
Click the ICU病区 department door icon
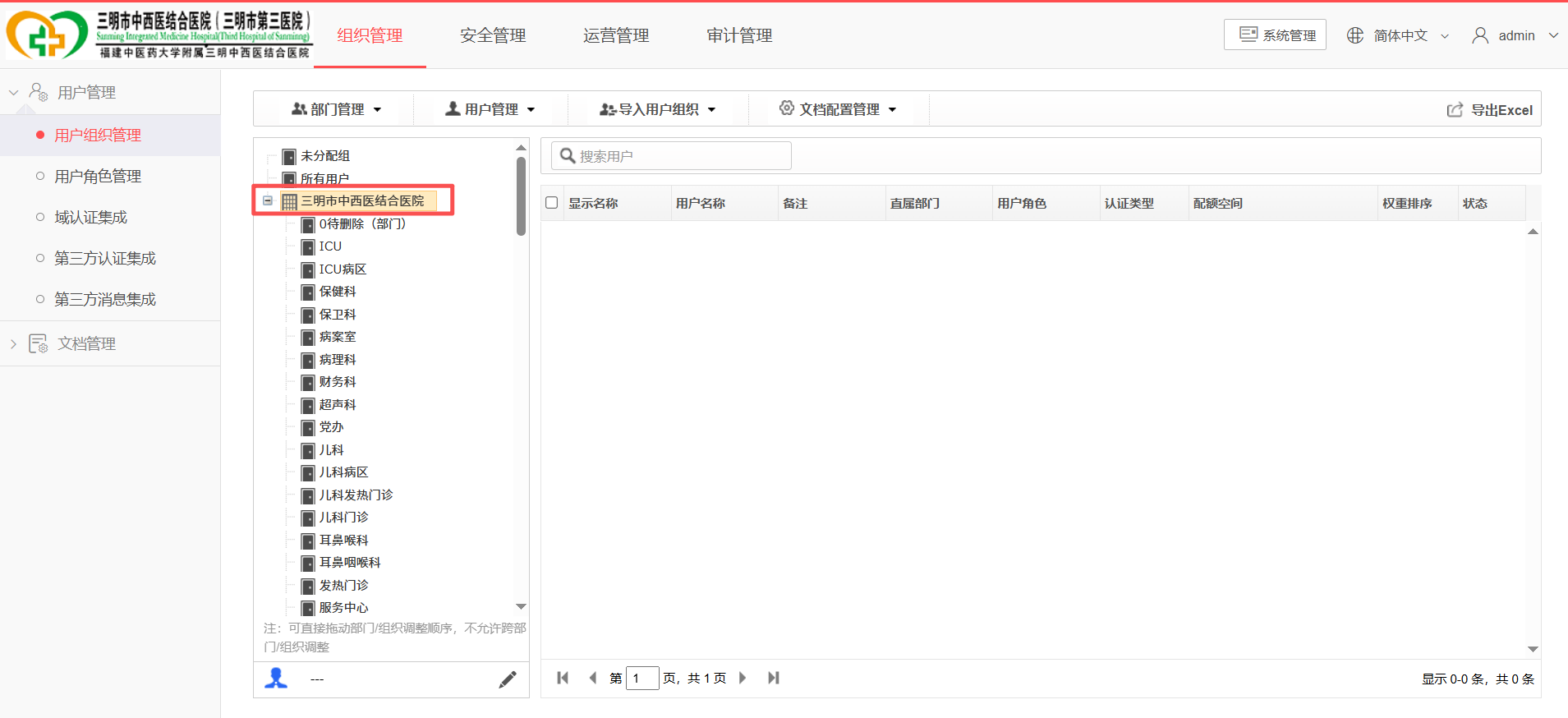[308, 269]
